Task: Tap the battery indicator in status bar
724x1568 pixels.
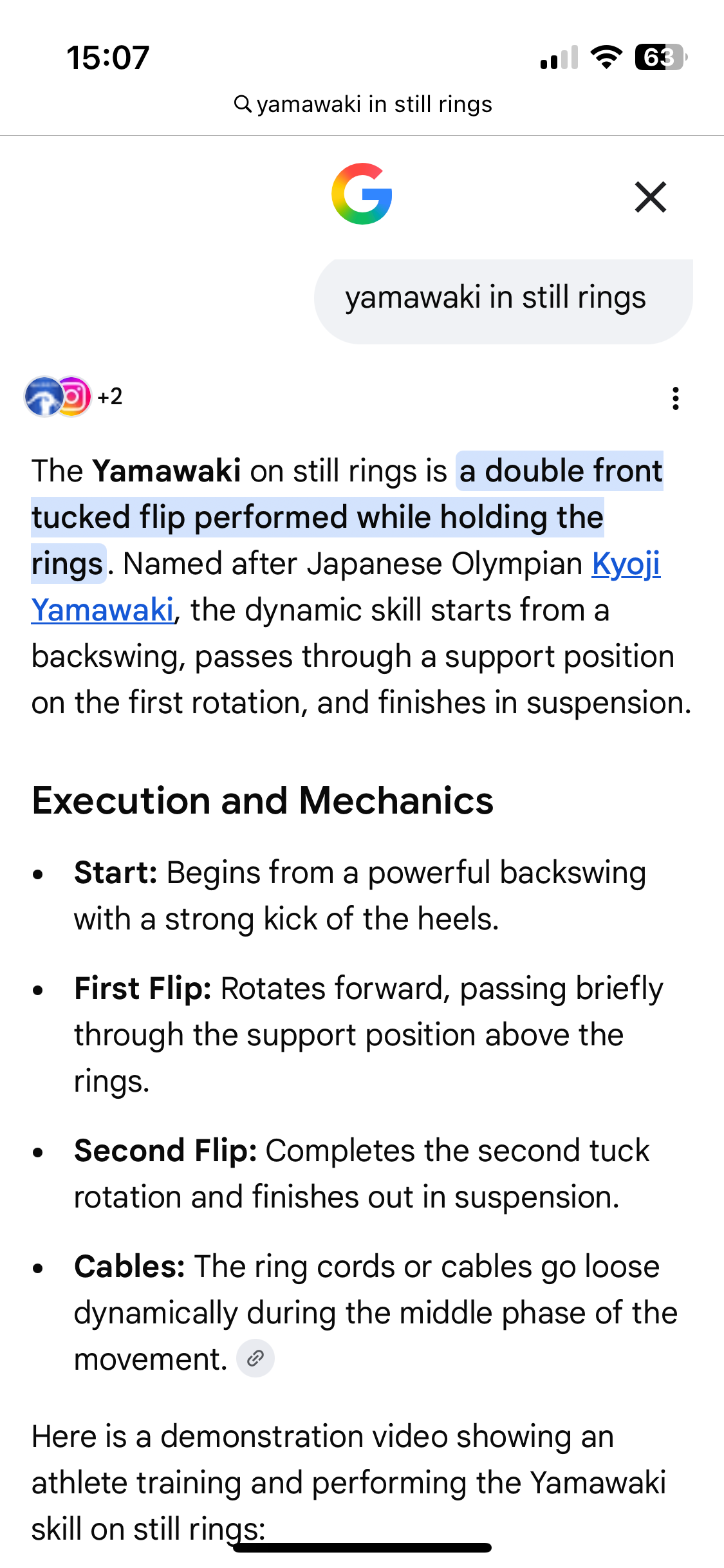Action: point(661,57)
